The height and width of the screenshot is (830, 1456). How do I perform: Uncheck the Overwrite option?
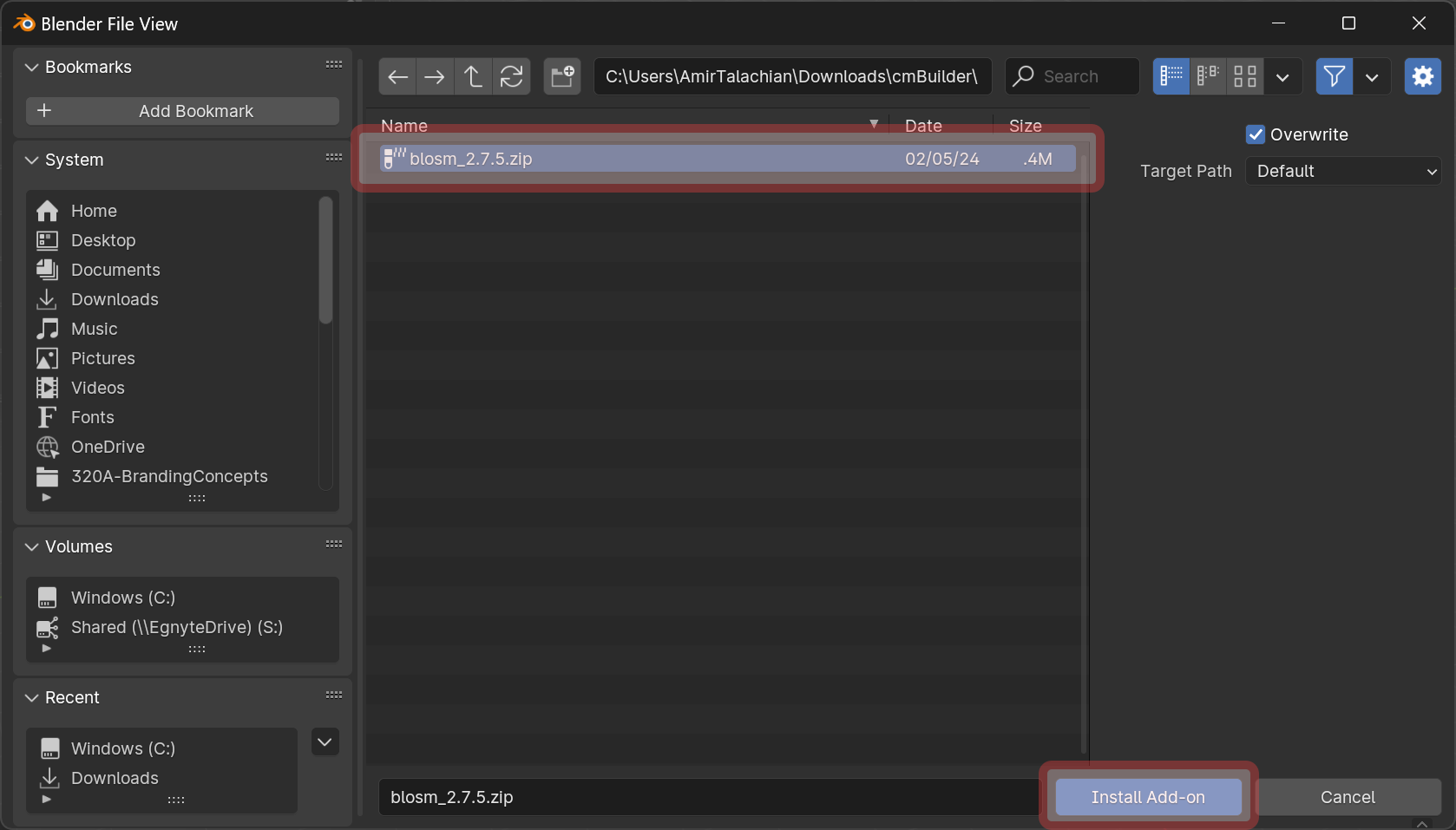(x=1256, y=134)
